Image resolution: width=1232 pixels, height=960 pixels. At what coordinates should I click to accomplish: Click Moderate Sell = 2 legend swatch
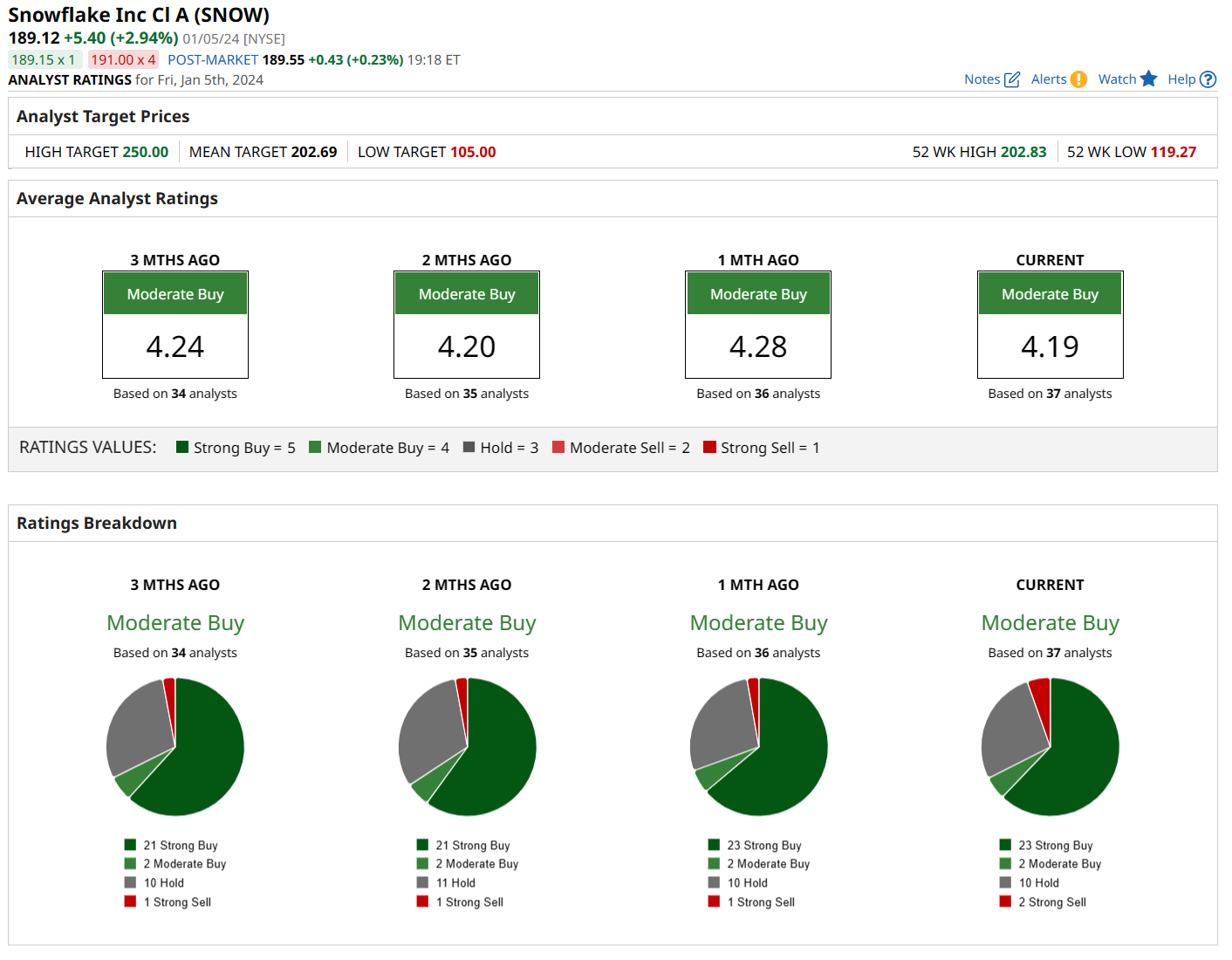coord(558,447)
